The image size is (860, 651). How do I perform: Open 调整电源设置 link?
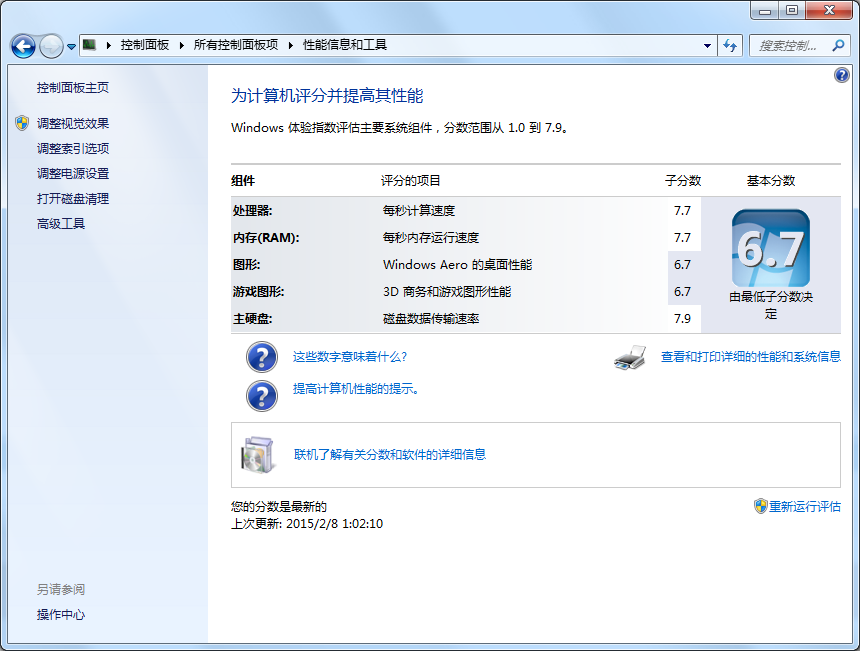[x=73, y=174]
